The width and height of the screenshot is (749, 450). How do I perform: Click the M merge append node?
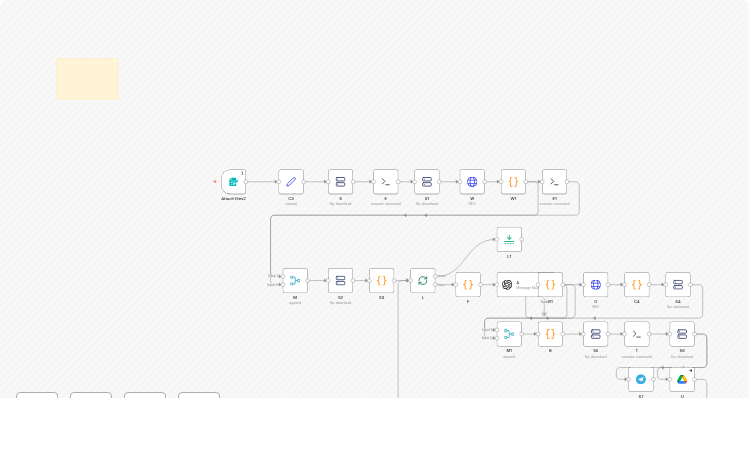click(295, 281)
